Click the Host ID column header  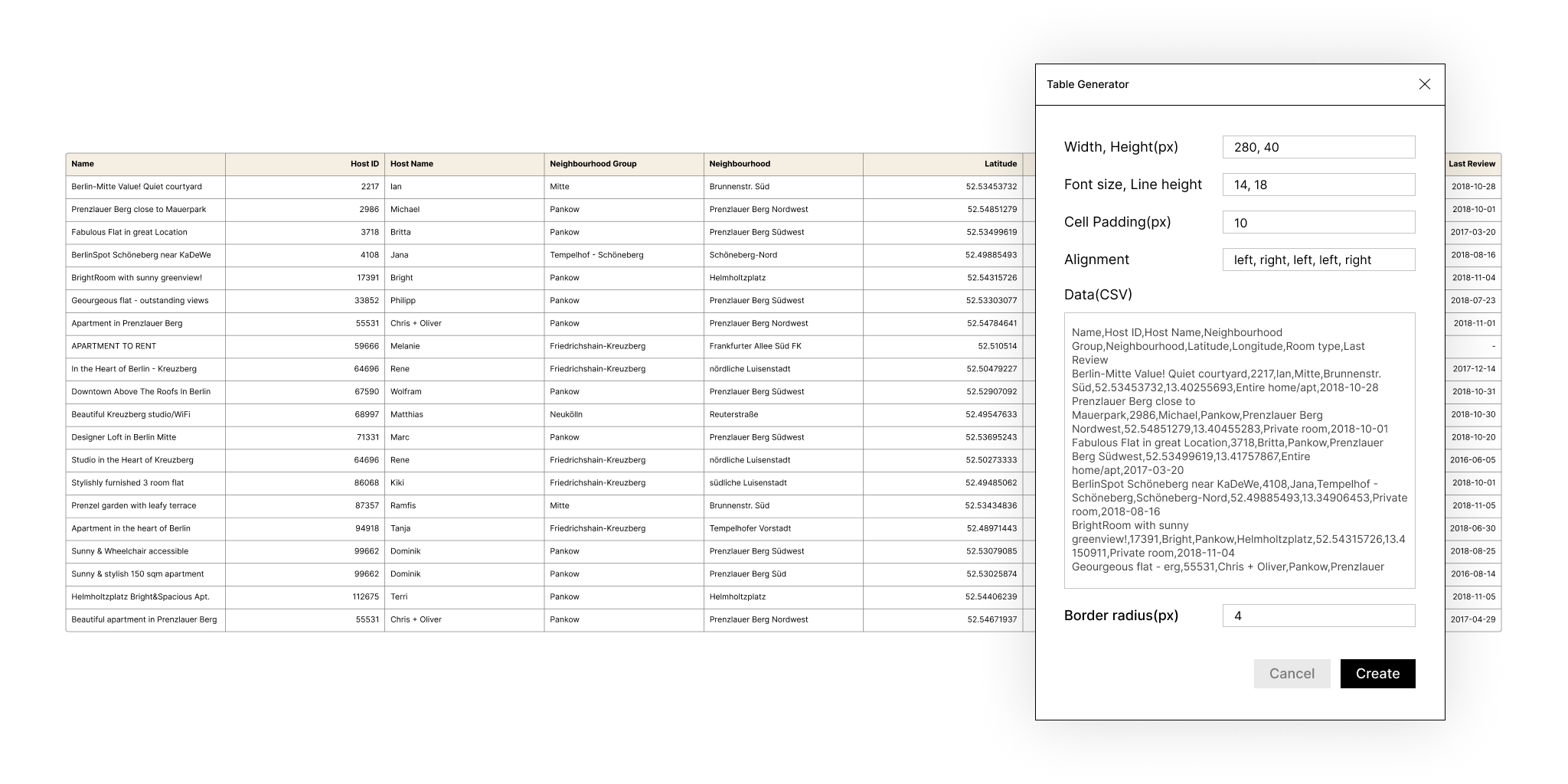pyautogui.click(x=305, y=164)
